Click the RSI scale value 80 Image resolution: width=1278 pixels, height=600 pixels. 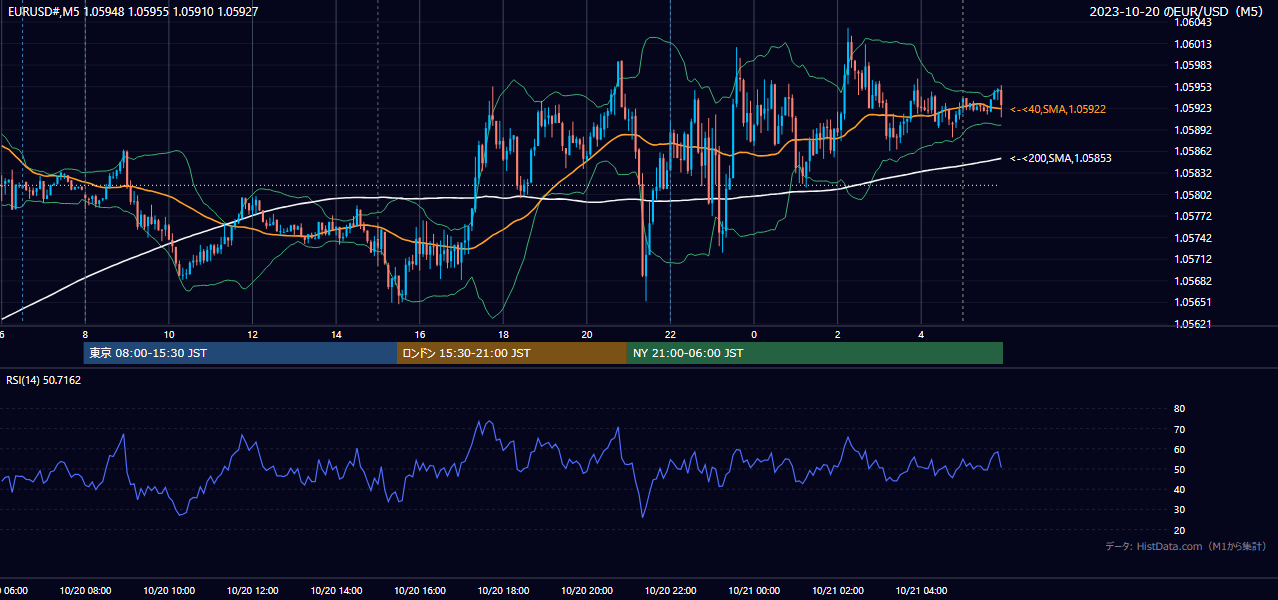(x=1179, y=409)
